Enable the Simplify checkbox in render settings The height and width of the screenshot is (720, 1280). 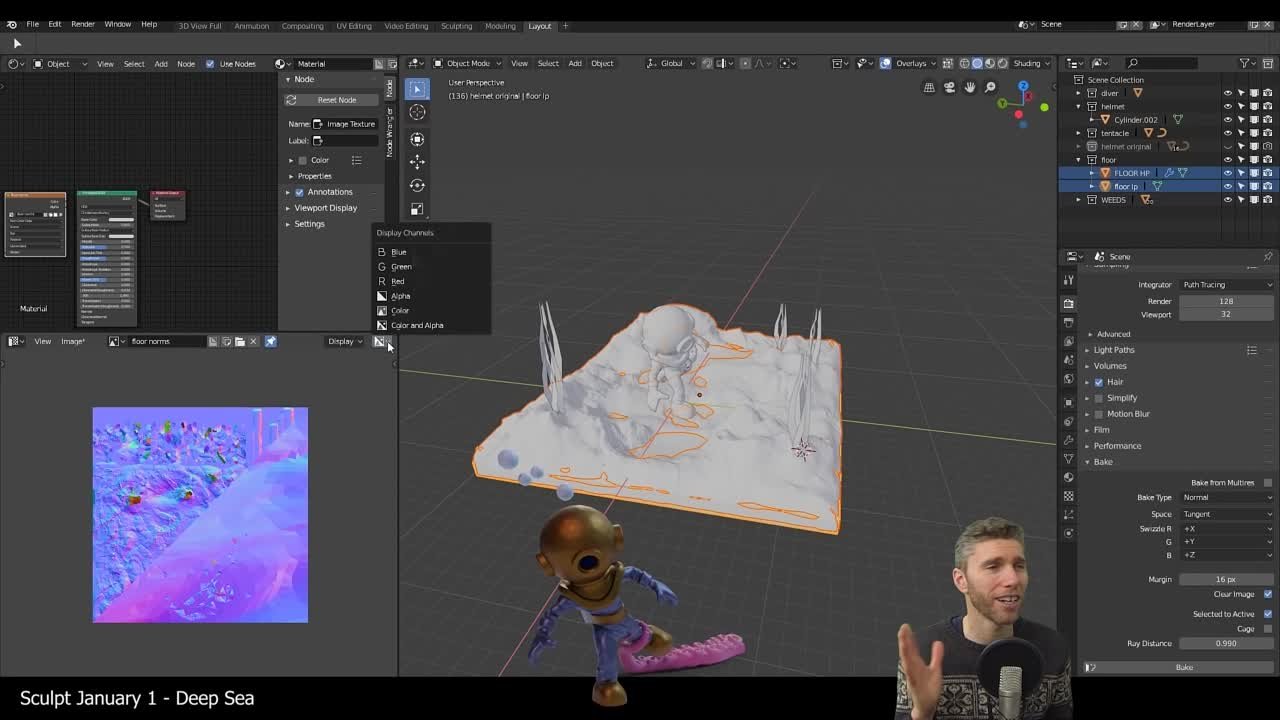pos(1099,398)
